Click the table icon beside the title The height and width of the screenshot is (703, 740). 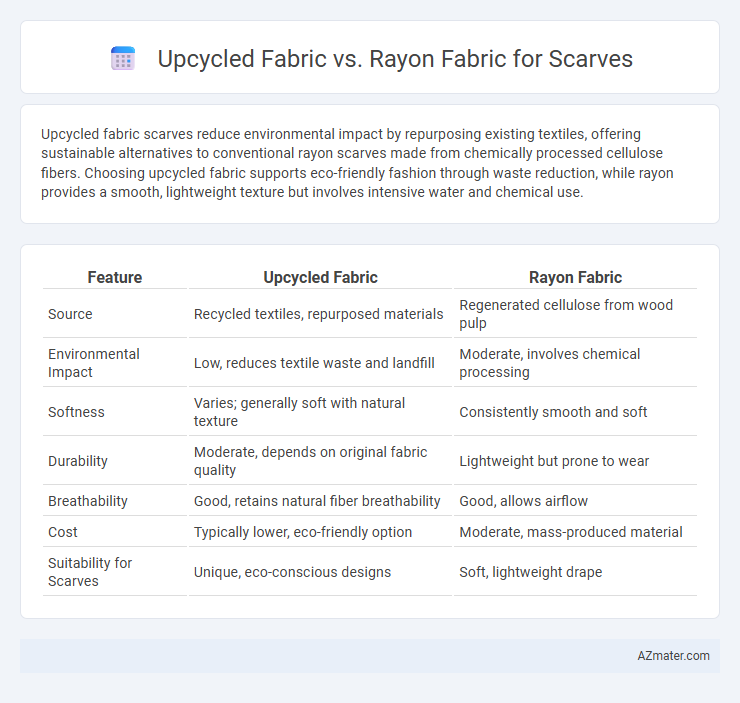pyautogui.click(x=123, y=59)
